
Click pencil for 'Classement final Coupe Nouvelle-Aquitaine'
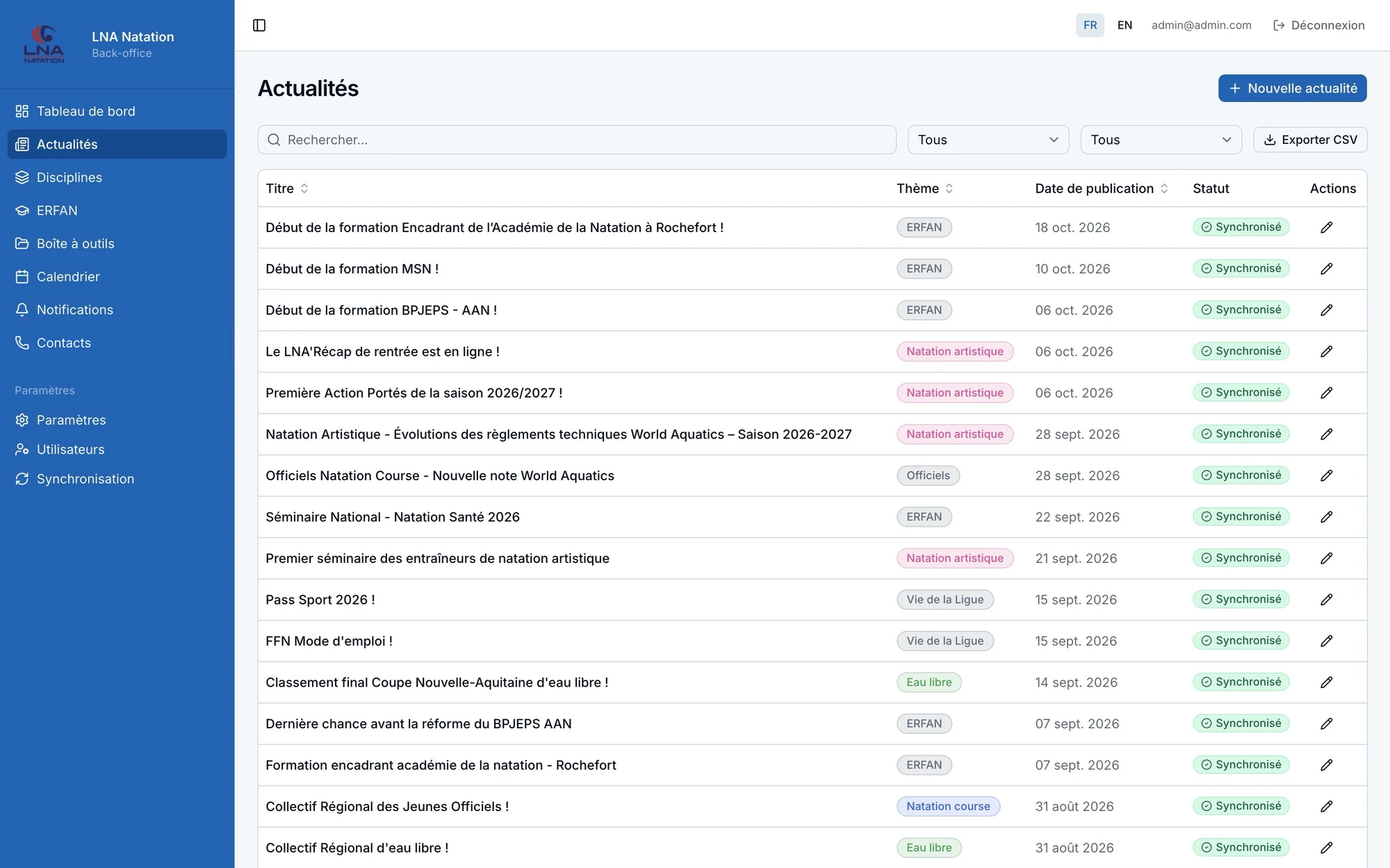[x=1326, y=682]
